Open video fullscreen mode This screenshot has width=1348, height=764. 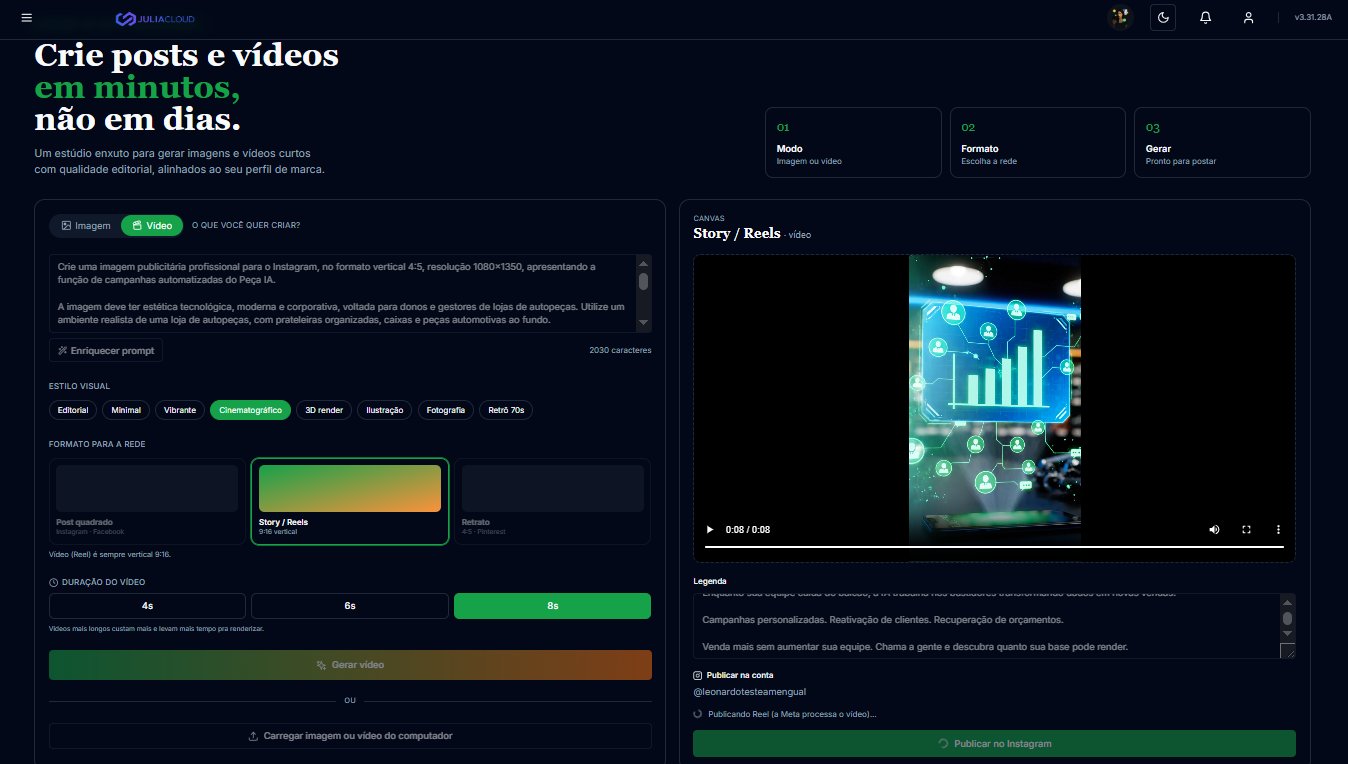(1246, 529)
